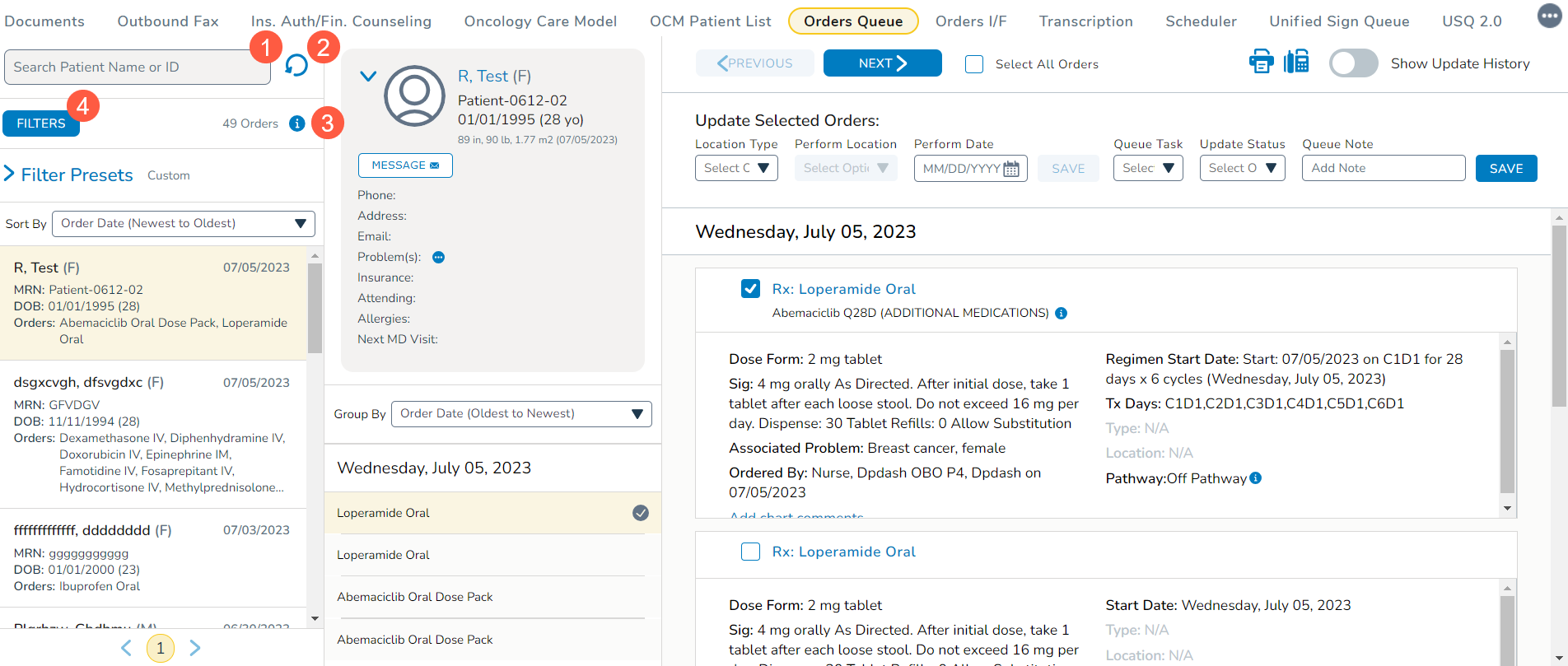Viewport: 1568px width, 666px height.
Task: Open the three-dot more menu at top right
Action: click(1549, 16)
